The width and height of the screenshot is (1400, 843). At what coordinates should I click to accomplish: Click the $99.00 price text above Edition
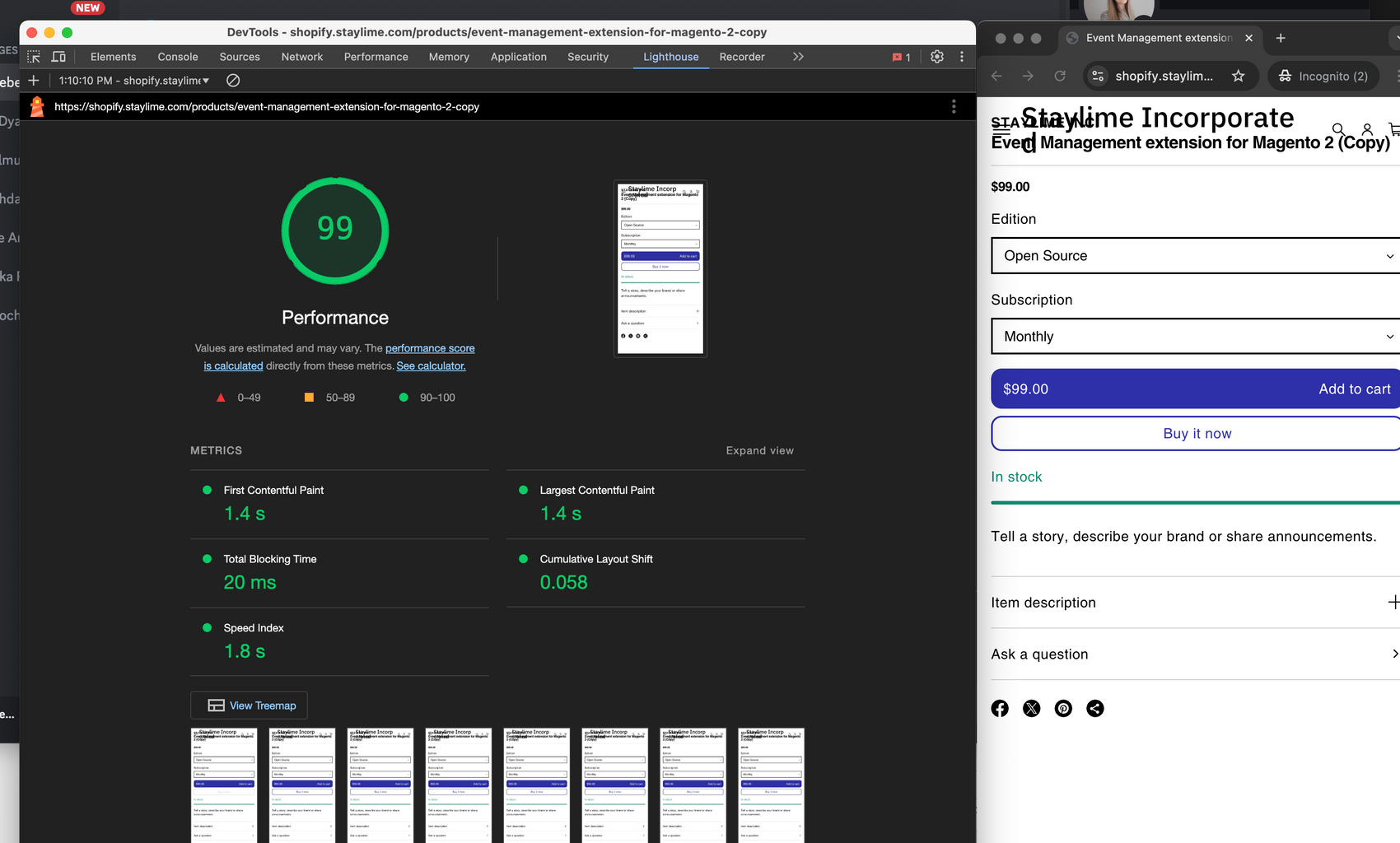[1010, 187]
